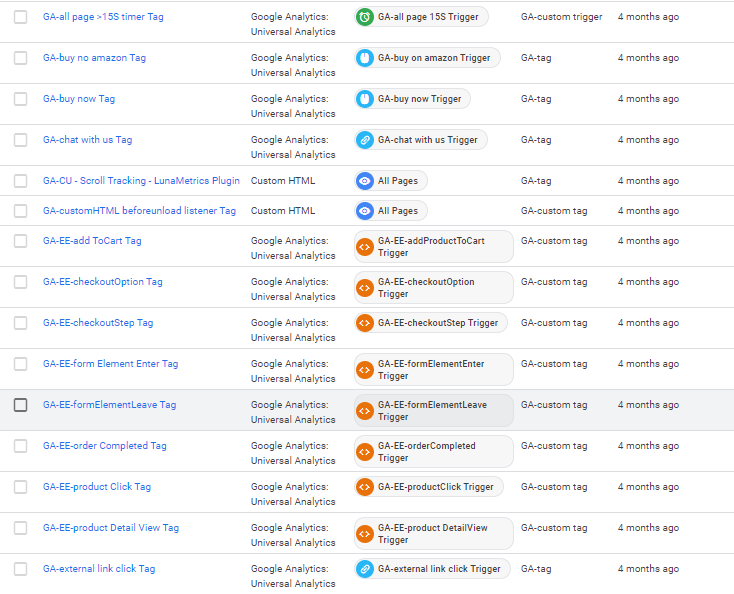Viewport: 734px width, 594px height.
Task: Click the GA-buy now Trigger mouse icon
Action: point(365,99)
